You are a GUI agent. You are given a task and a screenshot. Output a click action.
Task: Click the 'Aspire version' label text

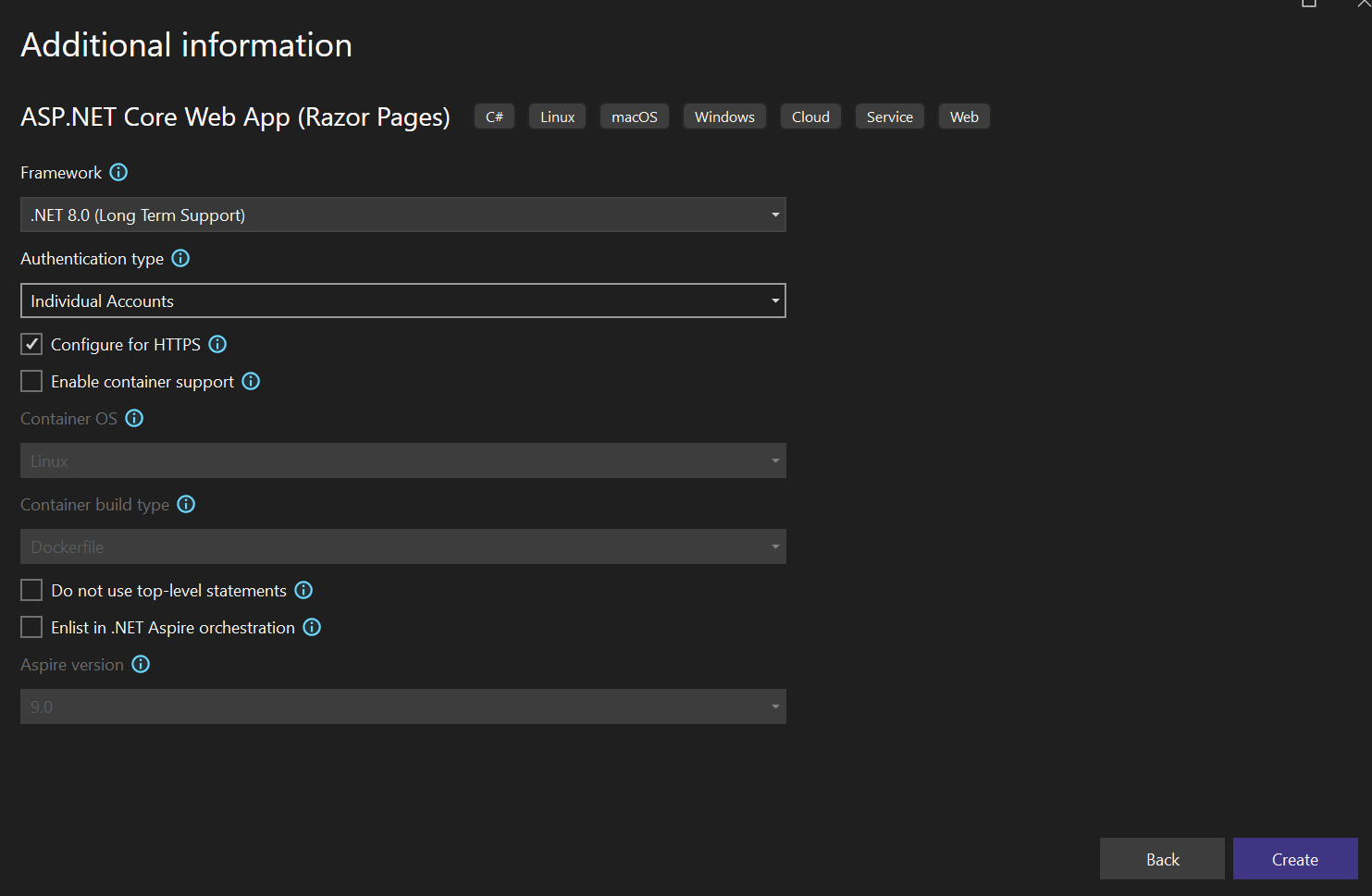pos(72,665)
